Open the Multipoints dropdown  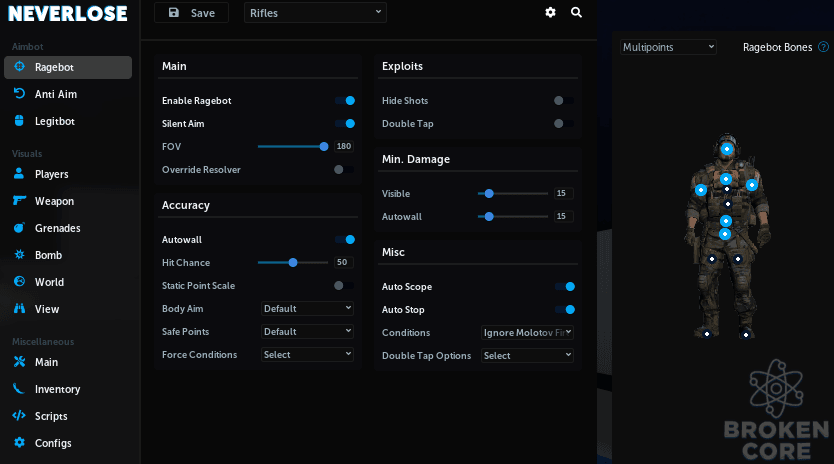click(668, 47)
